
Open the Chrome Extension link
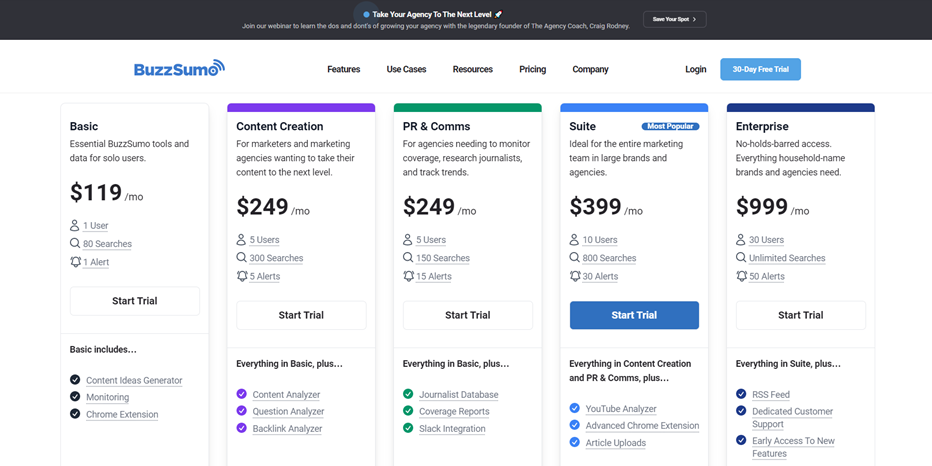(122, 414)
